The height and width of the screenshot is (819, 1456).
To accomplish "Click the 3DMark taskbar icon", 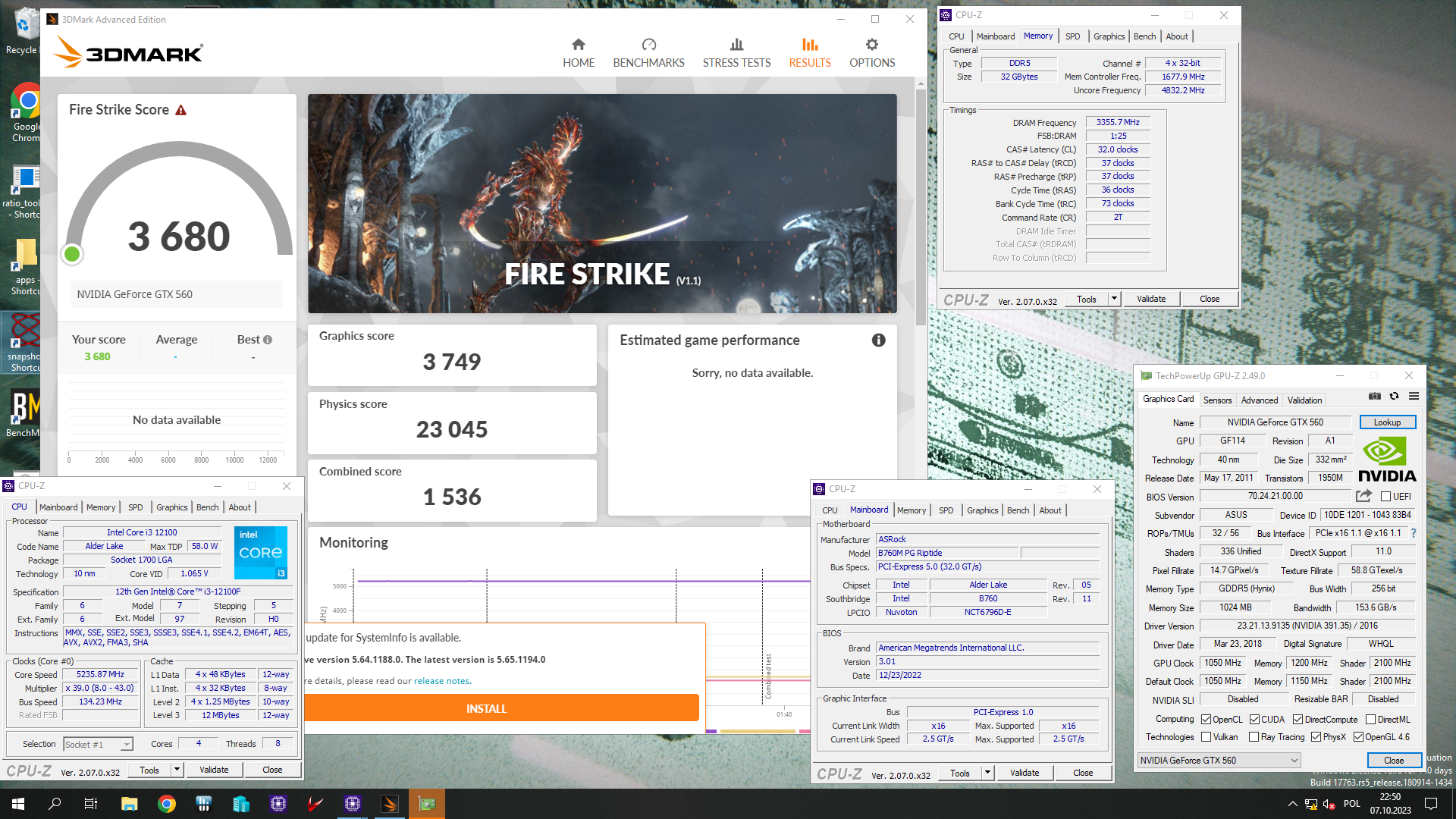I will tap(390, 804).
